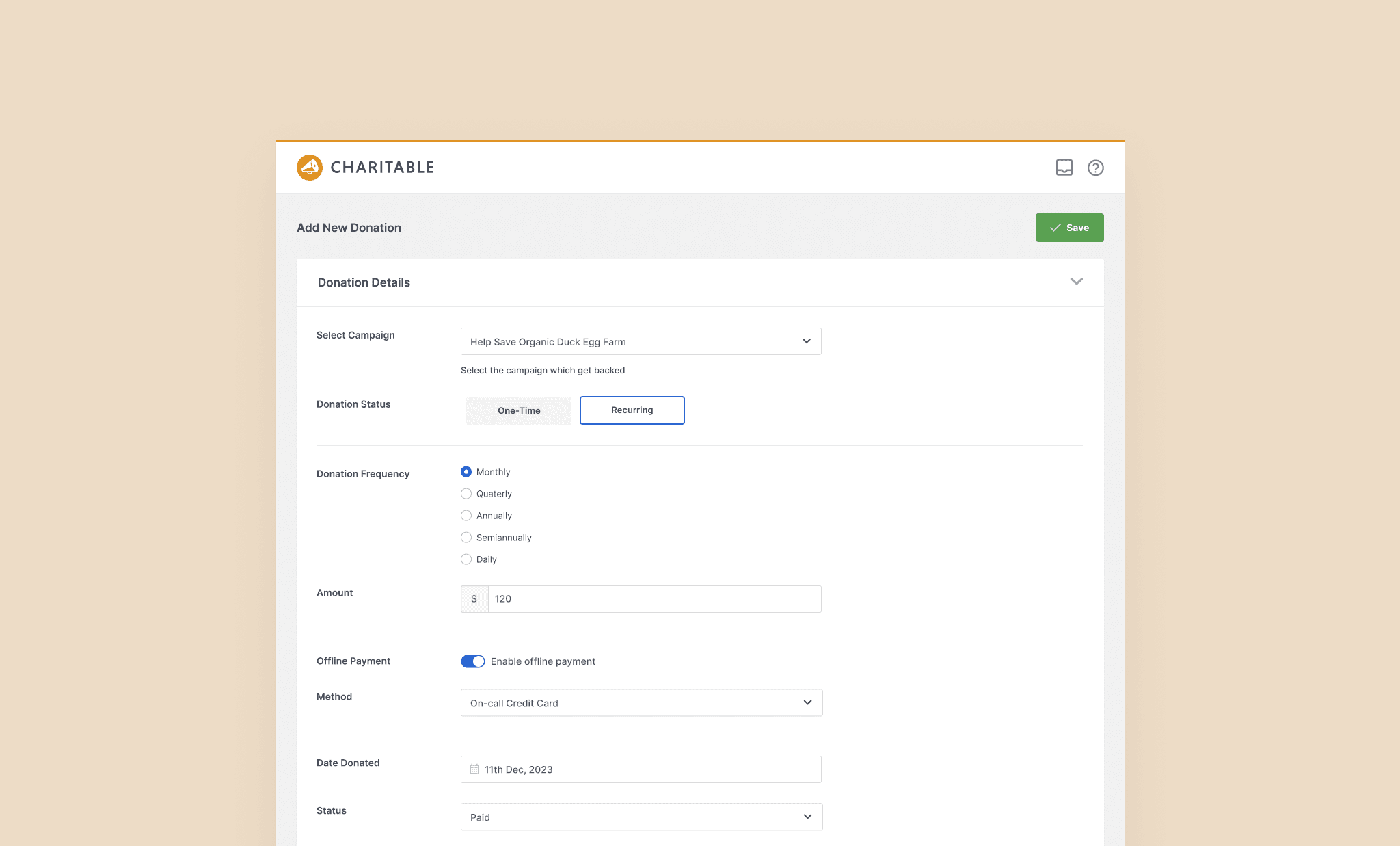This screenshot has height=846, width=1400.
Task: Select the Quaterly frequency option
Action: coord(466,494)
